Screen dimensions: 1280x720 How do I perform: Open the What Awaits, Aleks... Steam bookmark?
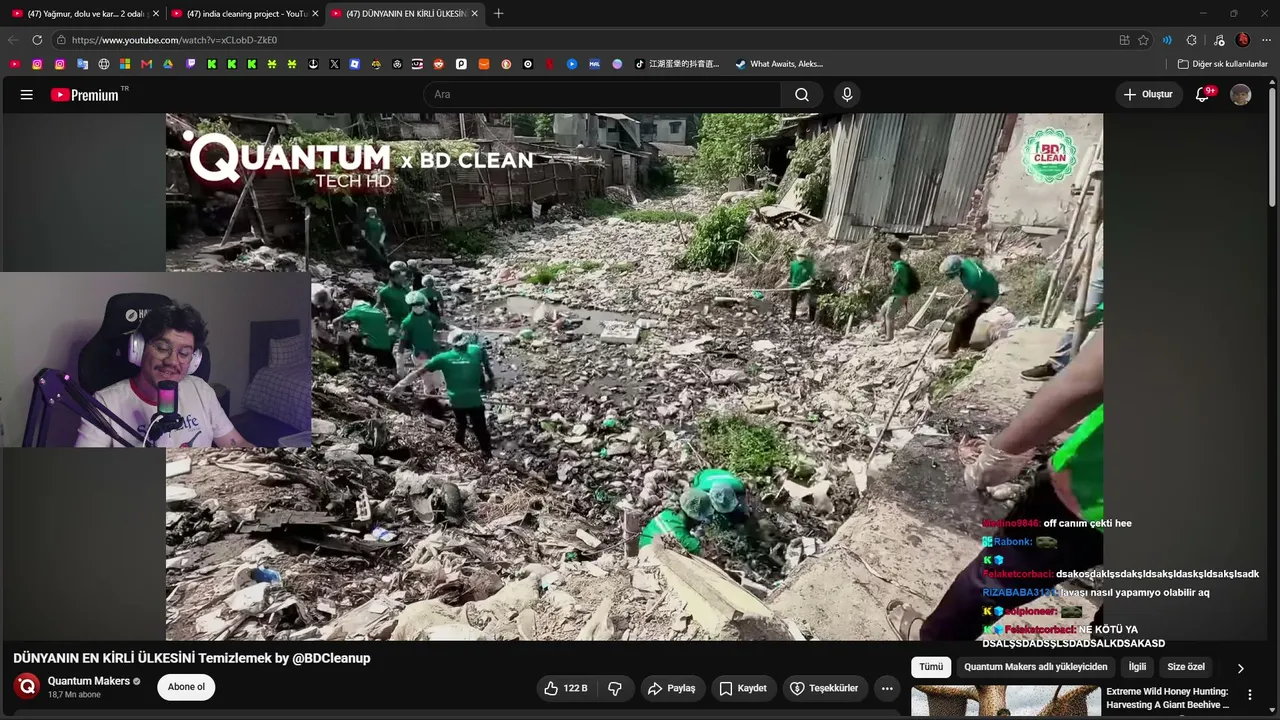click(x=779, y=64)
